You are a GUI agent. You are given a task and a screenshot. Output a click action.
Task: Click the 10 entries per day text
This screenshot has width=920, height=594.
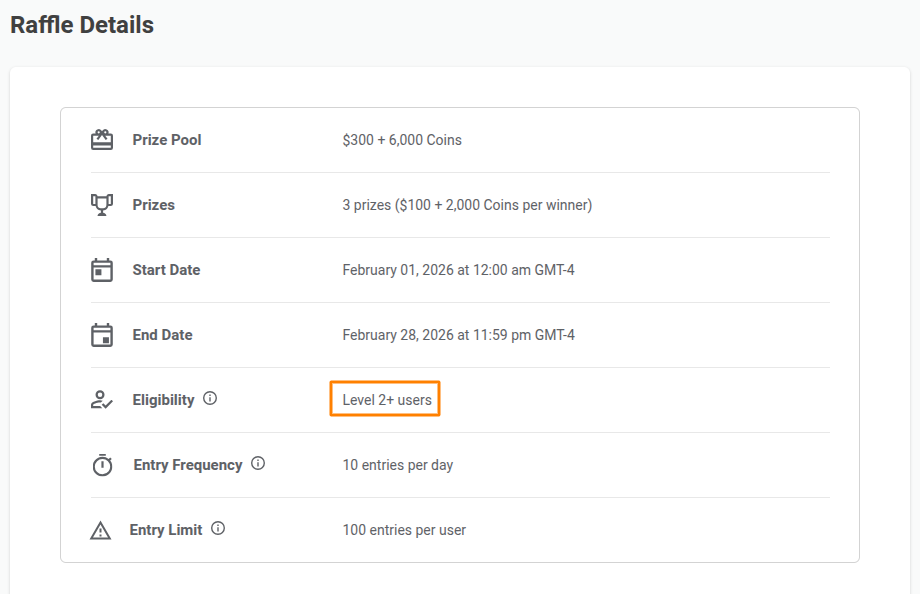[x=398, y=465]
